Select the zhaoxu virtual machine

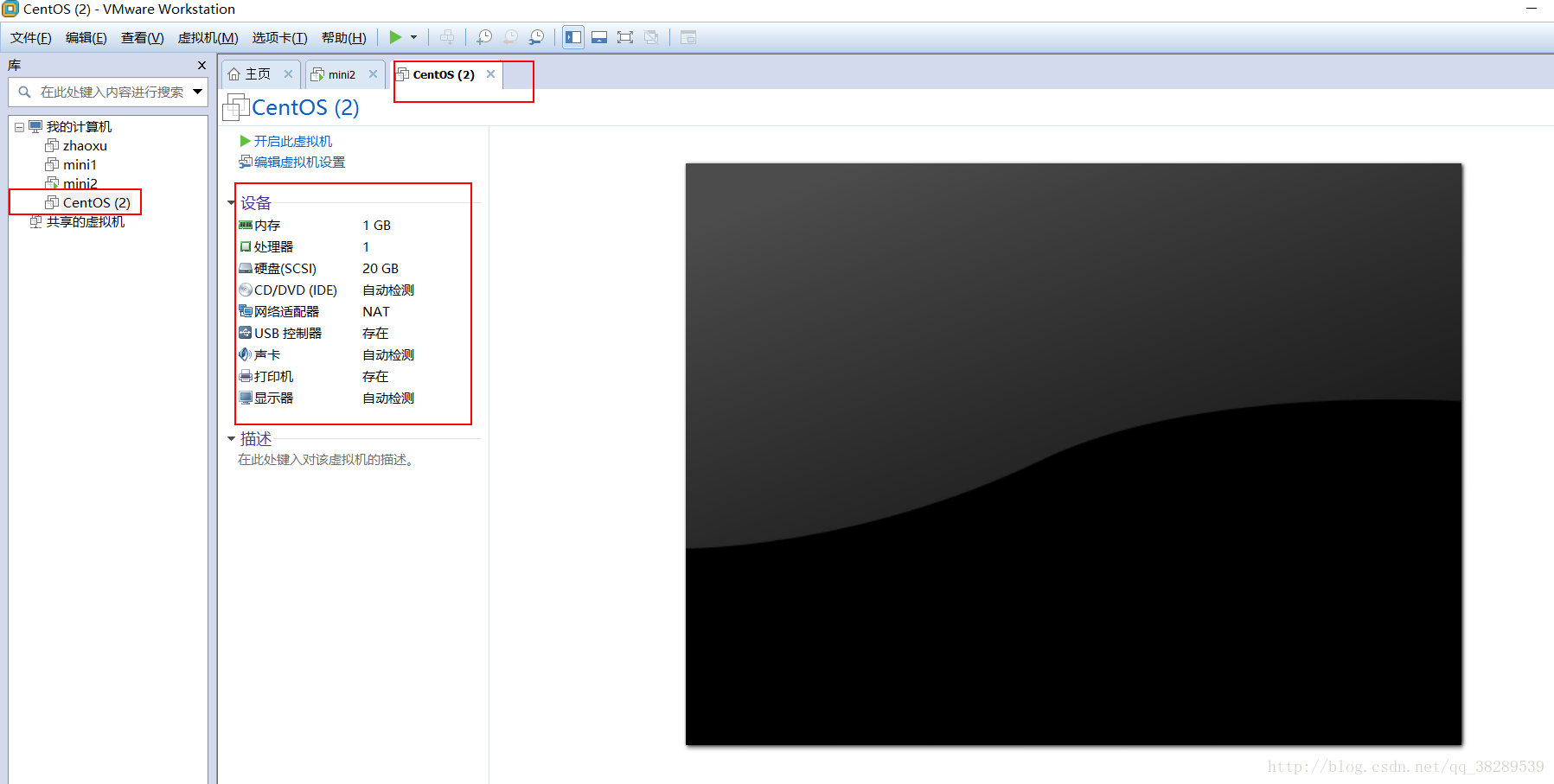[x=85, y=146]
